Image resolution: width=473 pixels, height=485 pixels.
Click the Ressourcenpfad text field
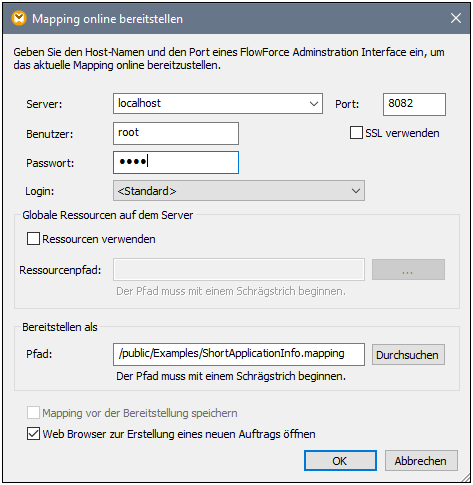click(239, 269)
